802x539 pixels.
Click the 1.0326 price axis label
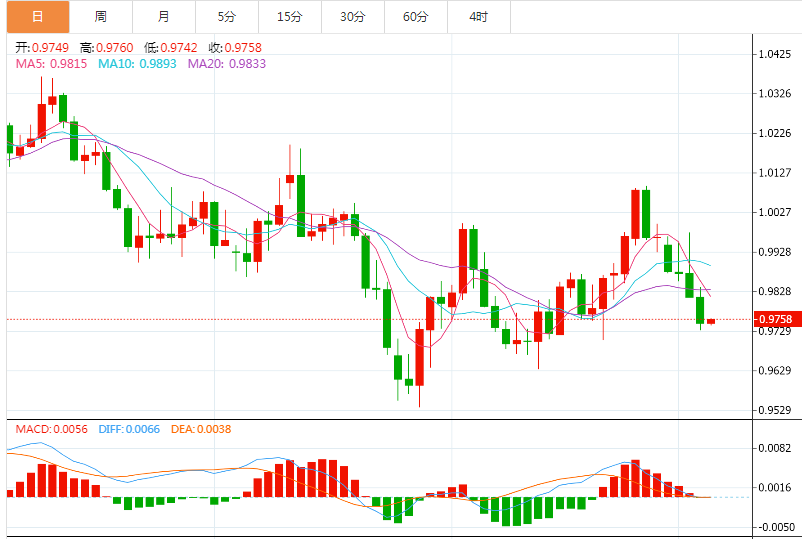point(775,94)
